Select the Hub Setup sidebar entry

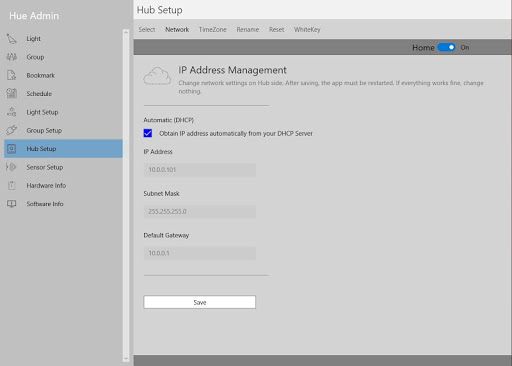point(63,149)
